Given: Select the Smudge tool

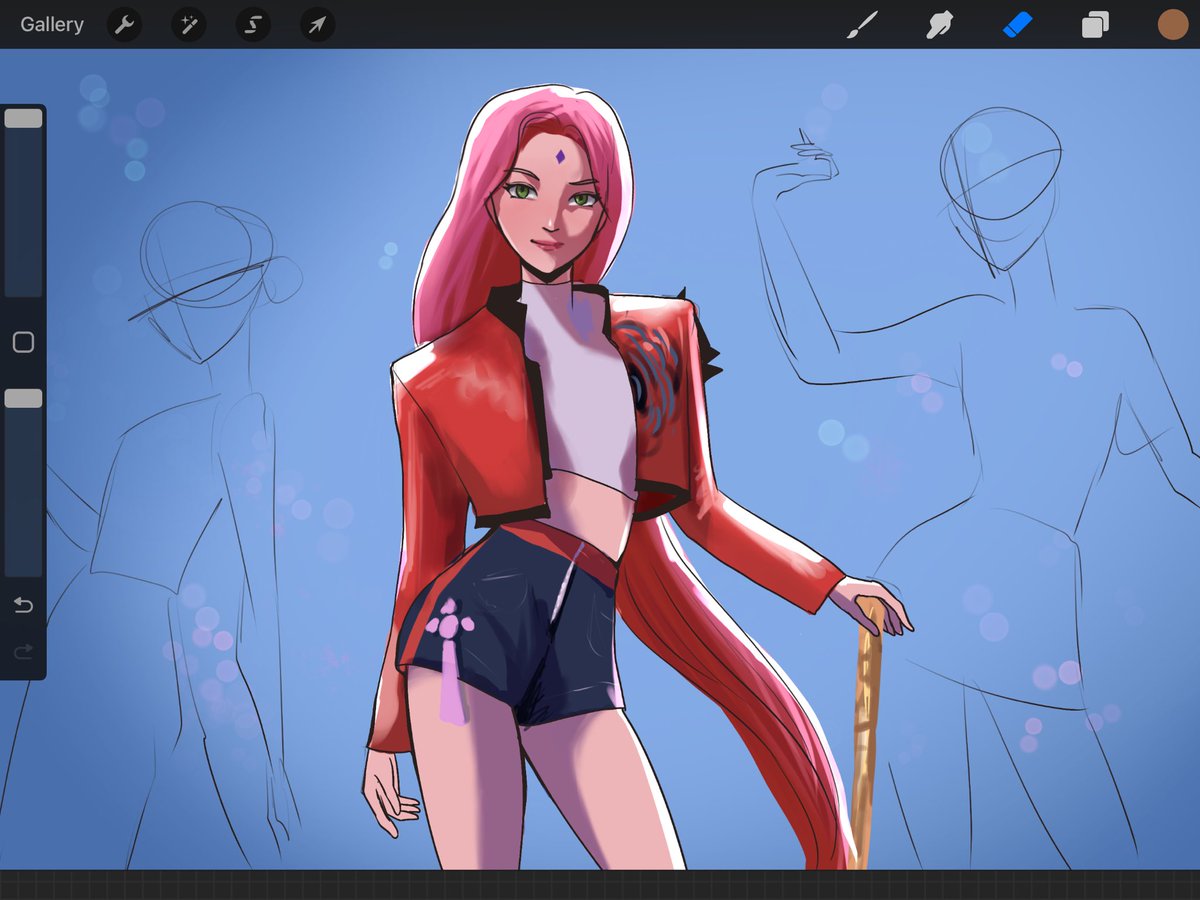Looking at the screenshot, I should (x=938, y=25).
